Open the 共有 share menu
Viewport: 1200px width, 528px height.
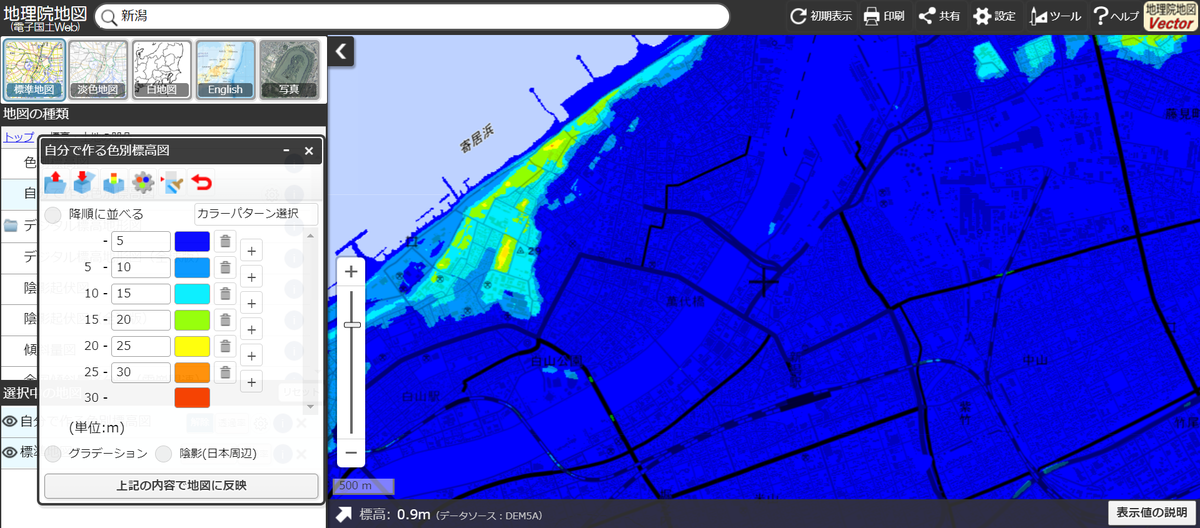click(x=938, y=16)
